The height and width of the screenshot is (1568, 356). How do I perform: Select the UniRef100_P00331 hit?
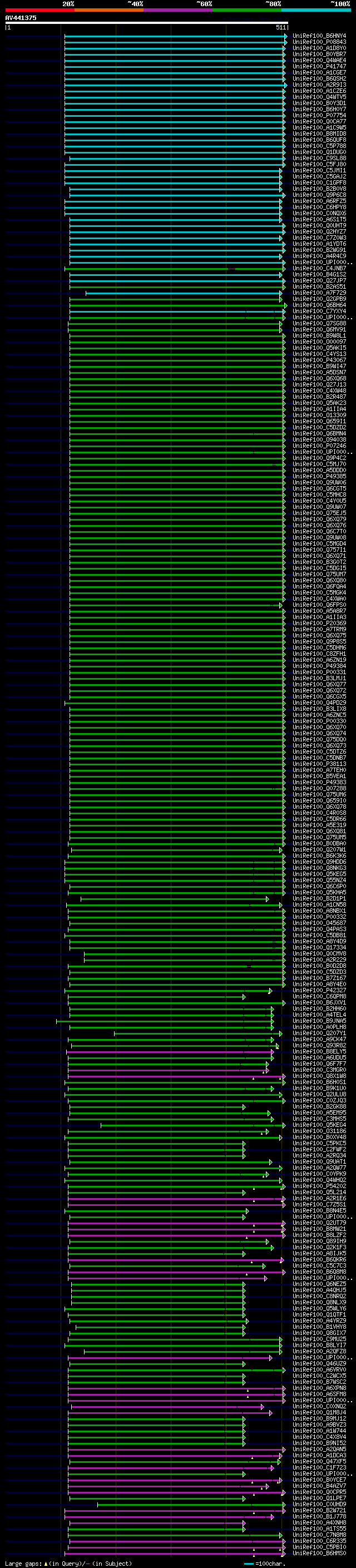click(x=319, y=672)
